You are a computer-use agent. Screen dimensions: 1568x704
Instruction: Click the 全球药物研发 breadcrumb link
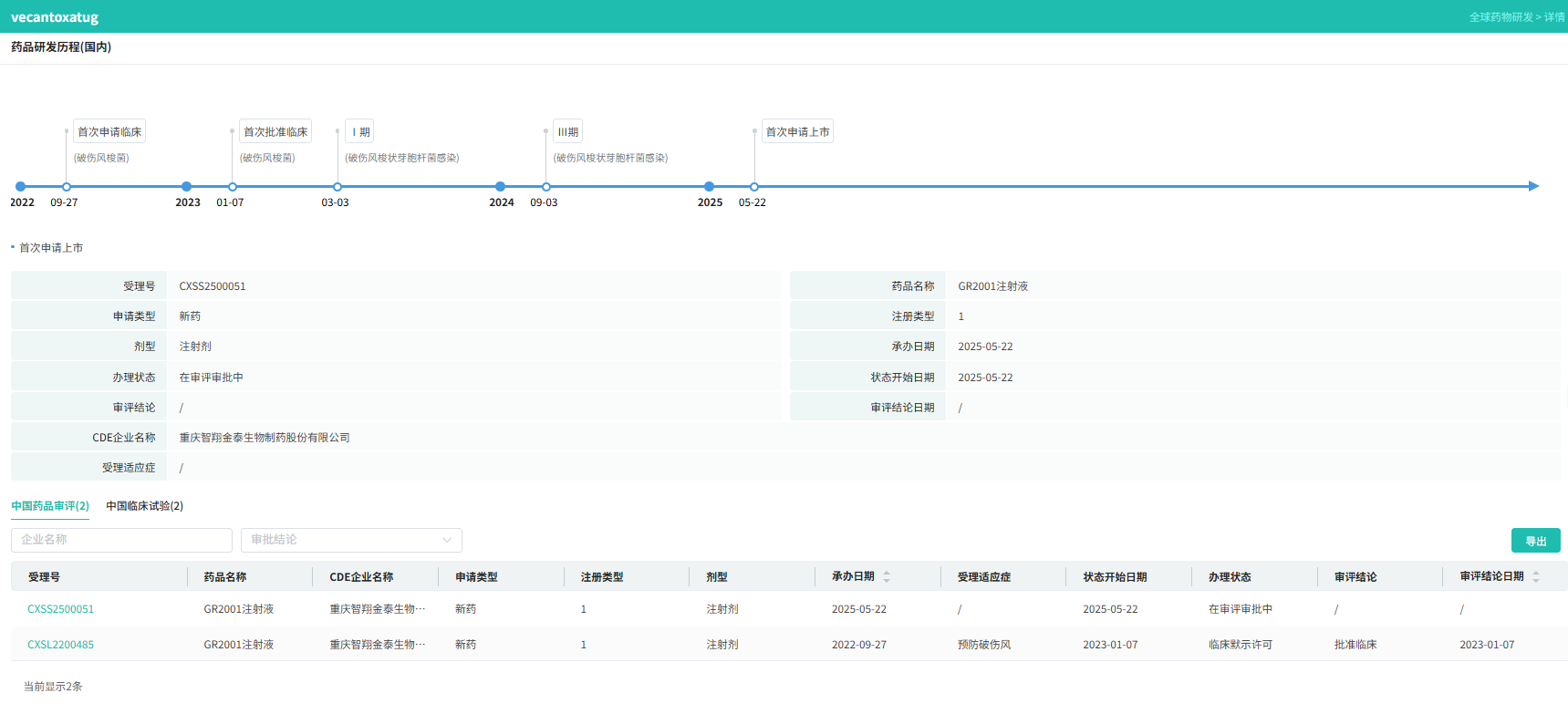[1501, 17]
